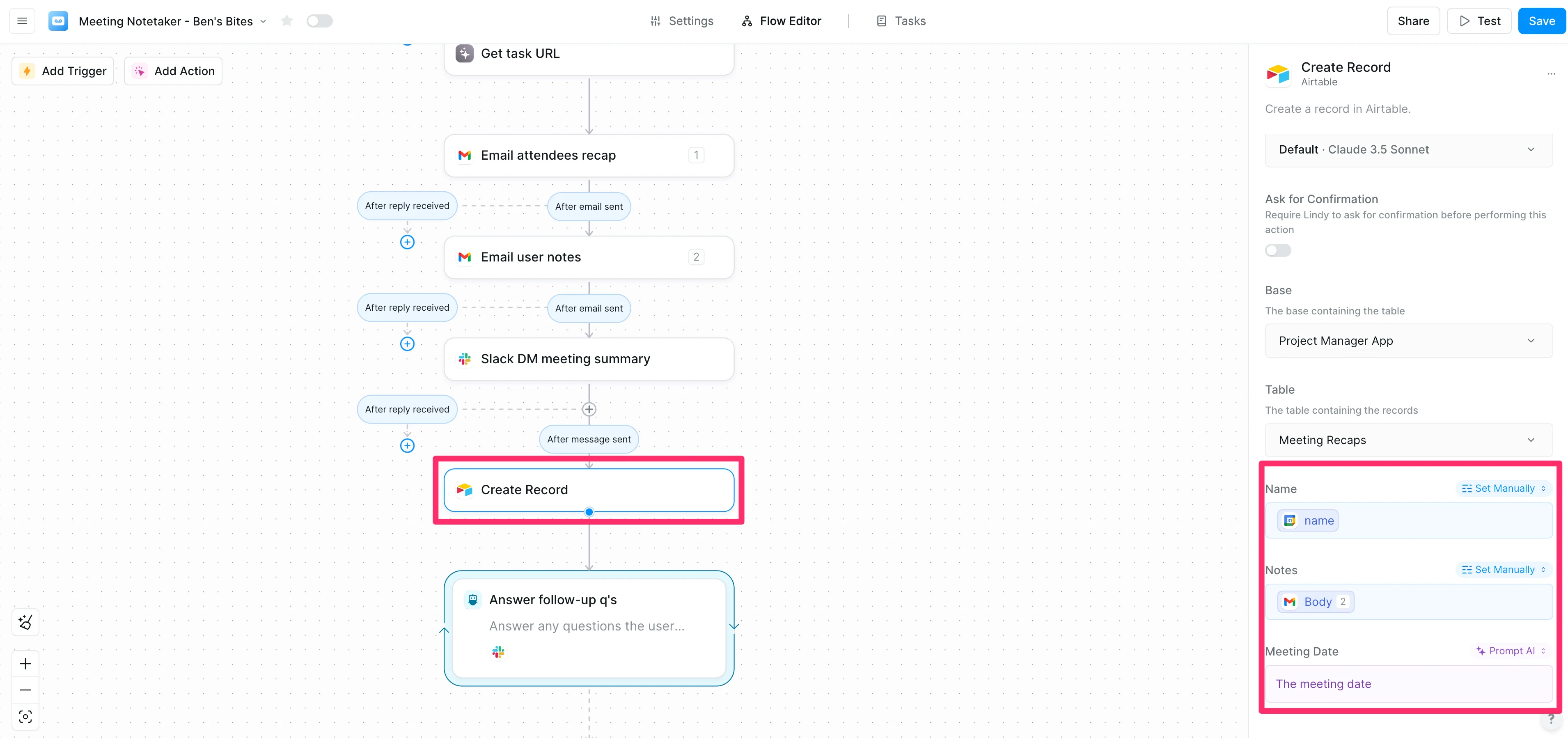Screen dimensions: 1568x738
Task: Click the auto-arrange wand icon
Action: coord(25,622)
